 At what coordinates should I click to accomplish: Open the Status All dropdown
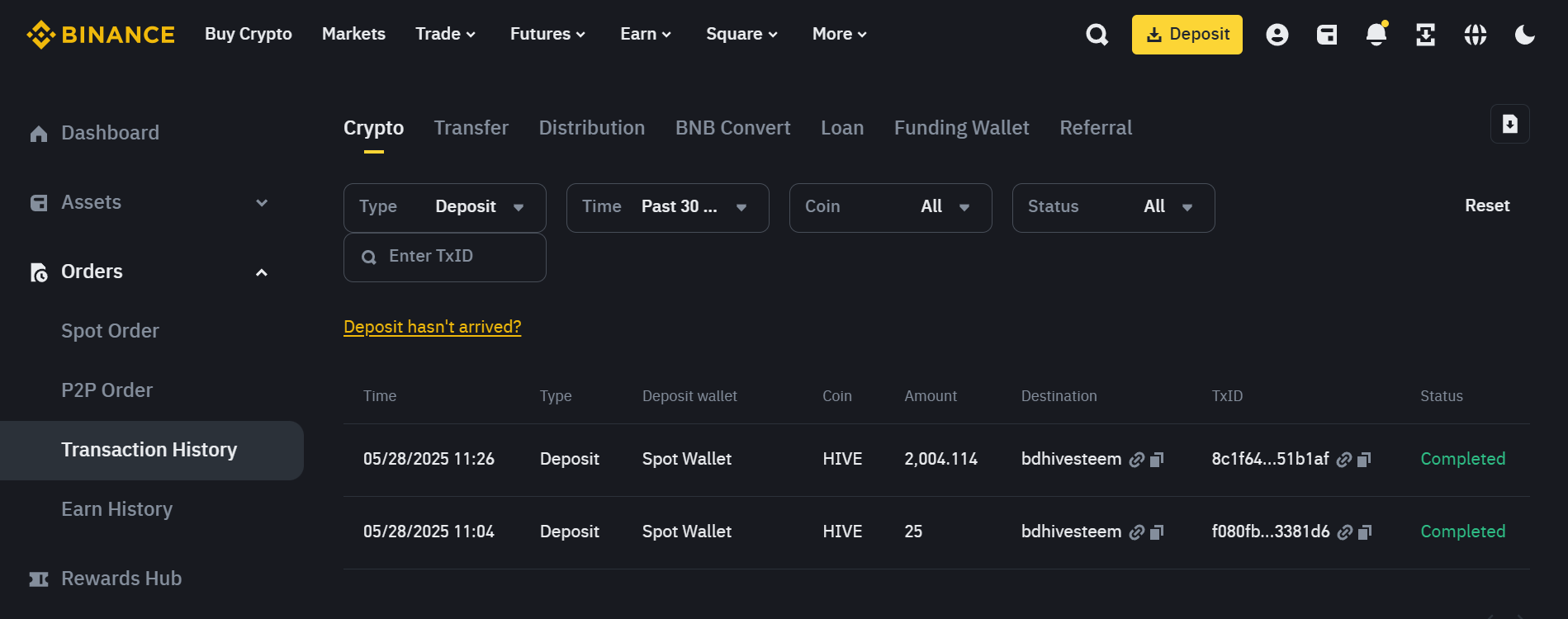click(x=1114, y=208)
